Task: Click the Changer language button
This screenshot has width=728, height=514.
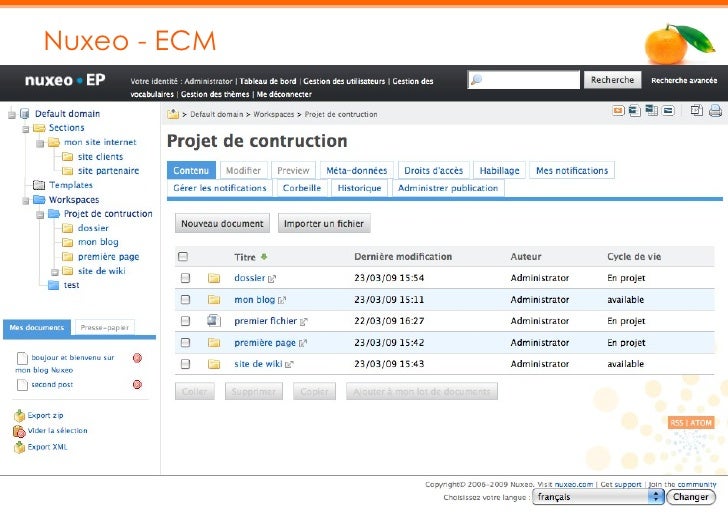Action: coord(690,497)
